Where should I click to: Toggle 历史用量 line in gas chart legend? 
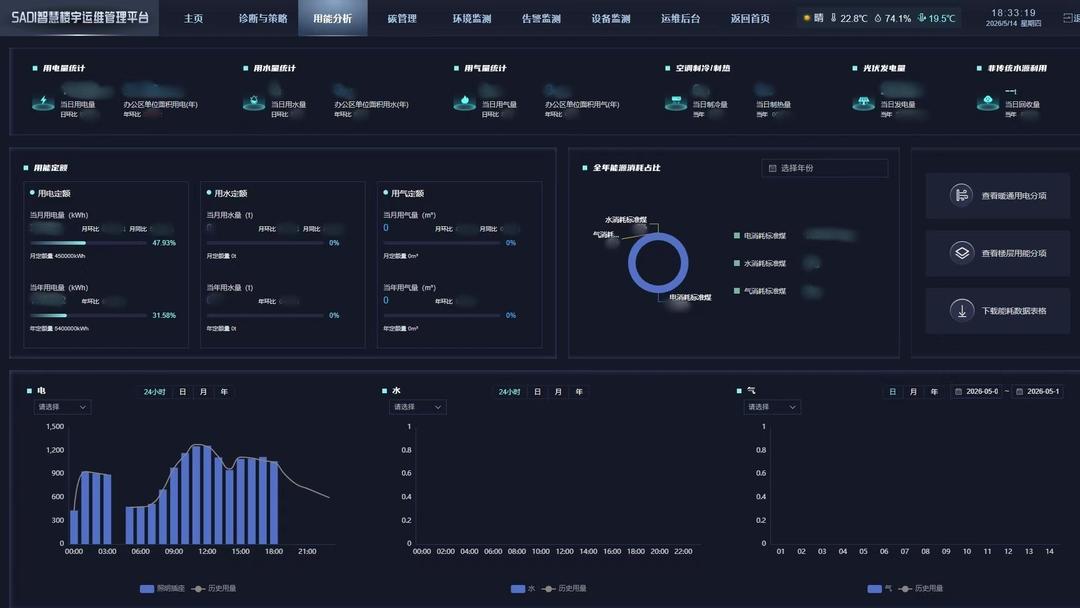point(921,589)
